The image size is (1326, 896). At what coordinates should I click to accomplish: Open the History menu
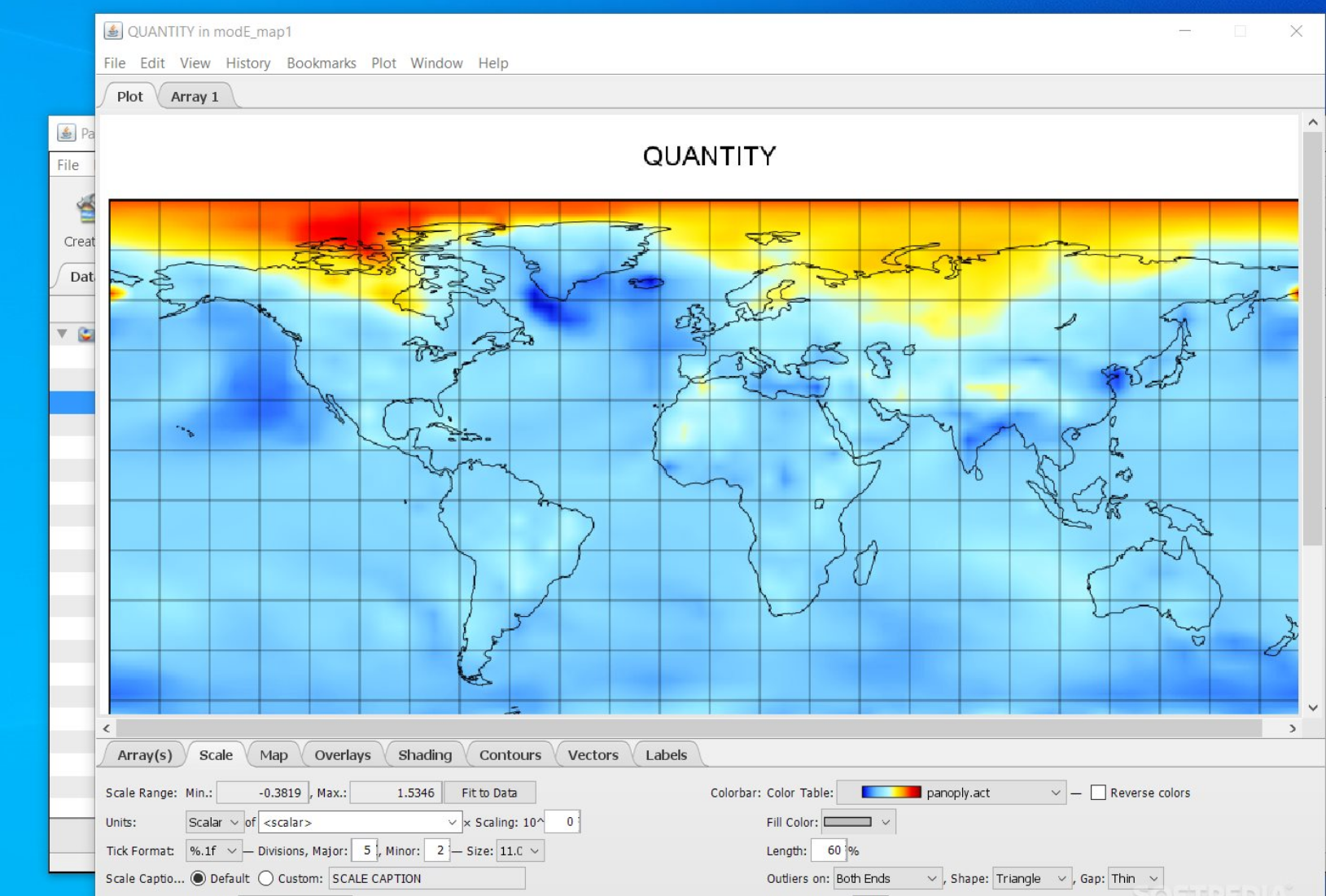[247, 63]
